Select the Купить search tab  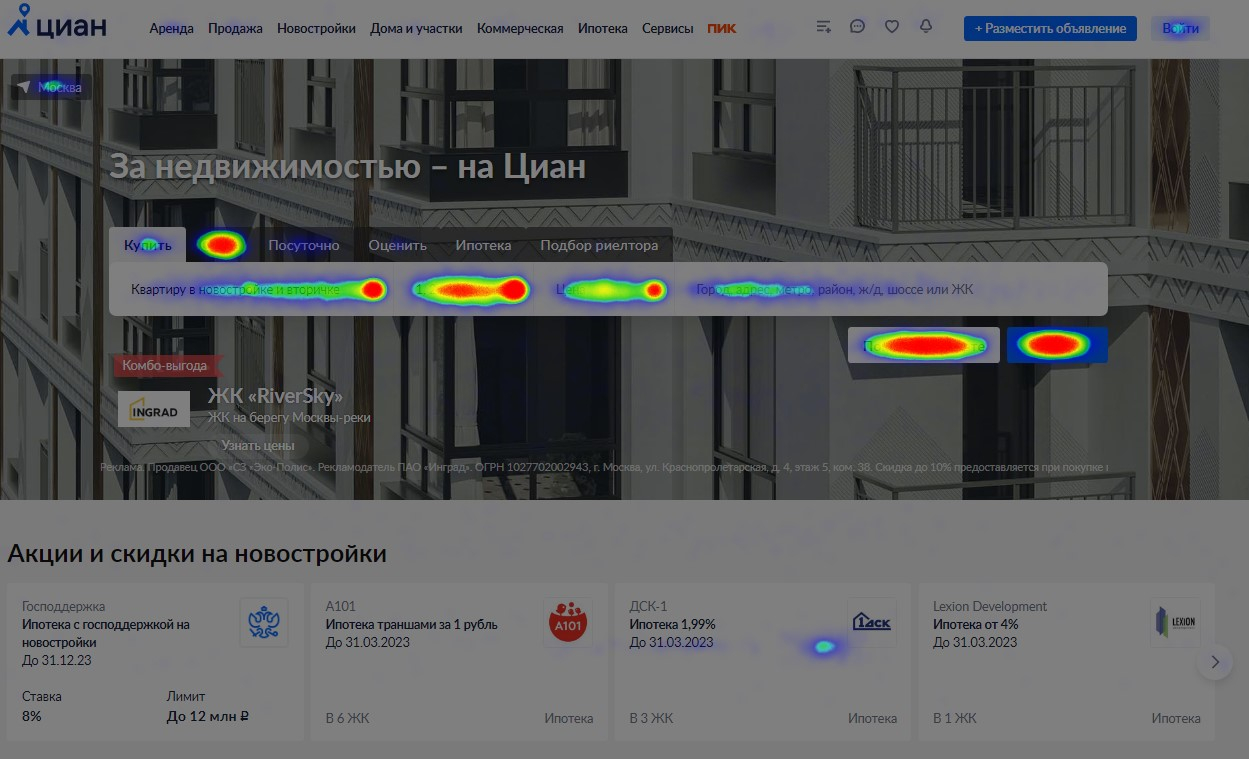point(148,245)
